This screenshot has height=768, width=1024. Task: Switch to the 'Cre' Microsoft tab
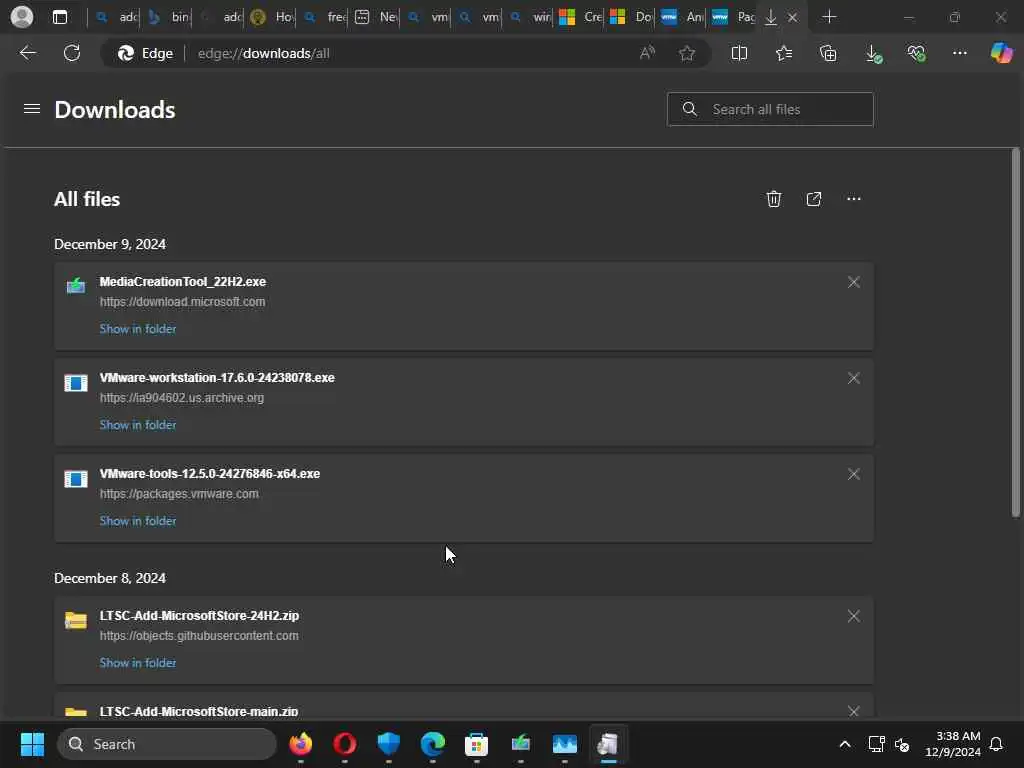coord(580,17)
